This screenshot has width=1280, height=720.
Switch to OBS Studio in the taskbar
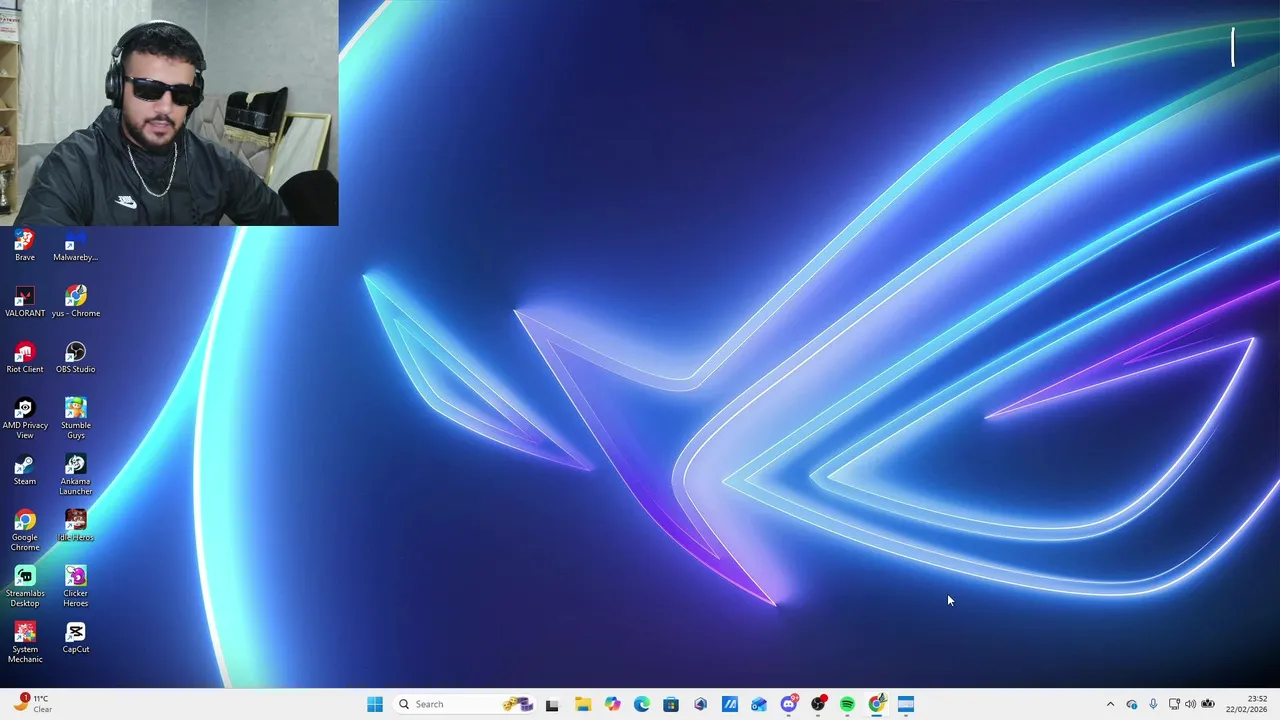pos(818,704)
